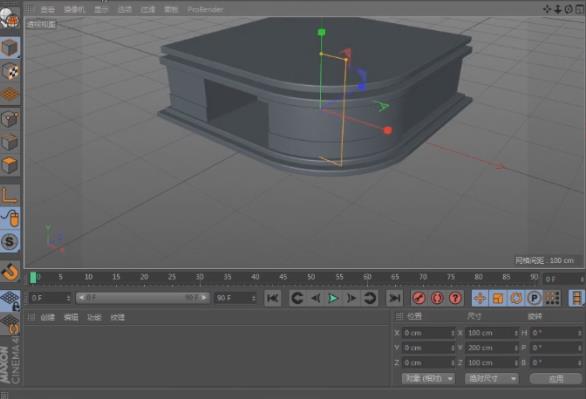Open the 显示 viewport menu

pos(101,9)
